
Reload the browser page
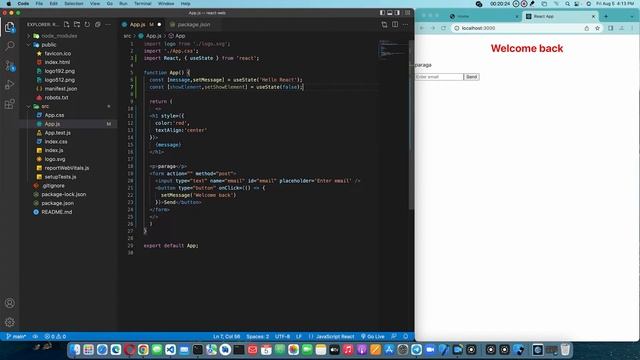pos(443,28)
